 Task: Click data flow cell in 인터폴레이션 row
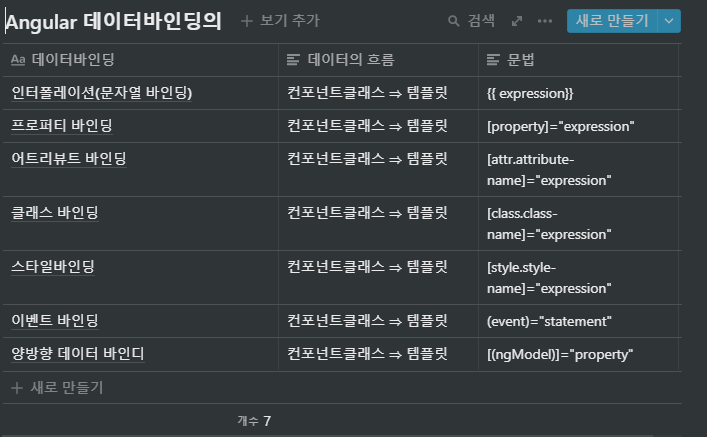pyautogui.click(x=378, y=93)
